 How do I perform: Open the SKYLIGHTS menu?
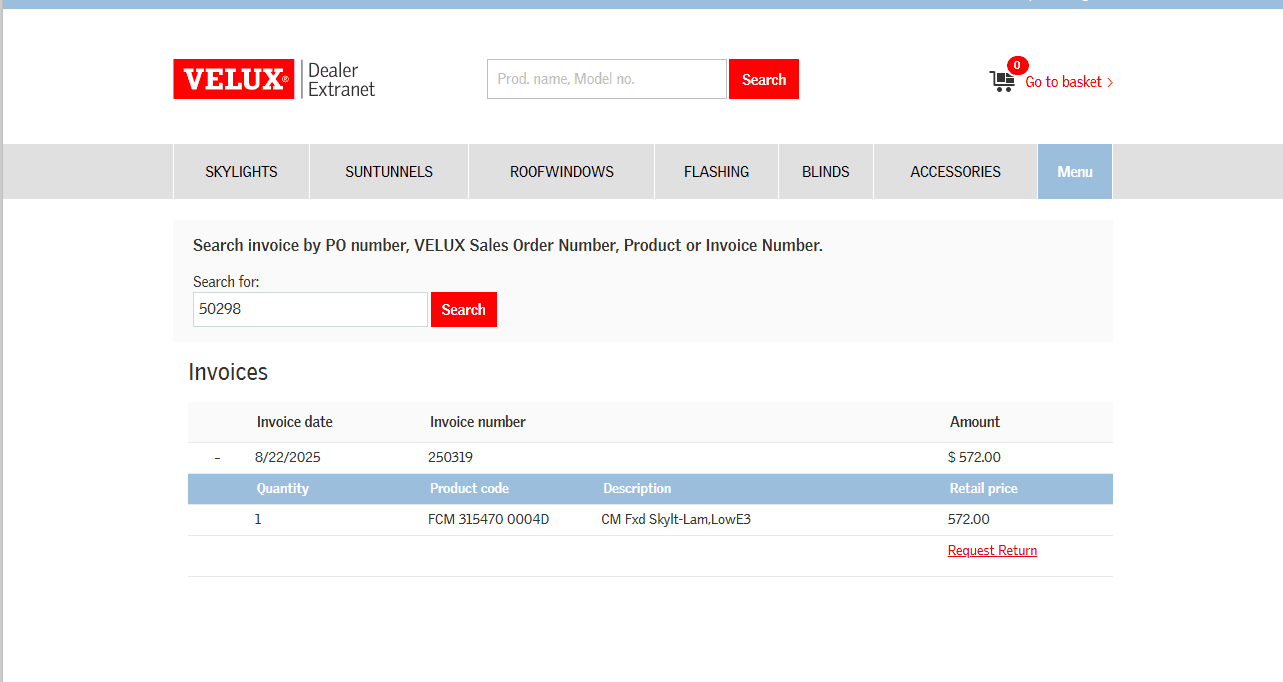click(241, 172)
